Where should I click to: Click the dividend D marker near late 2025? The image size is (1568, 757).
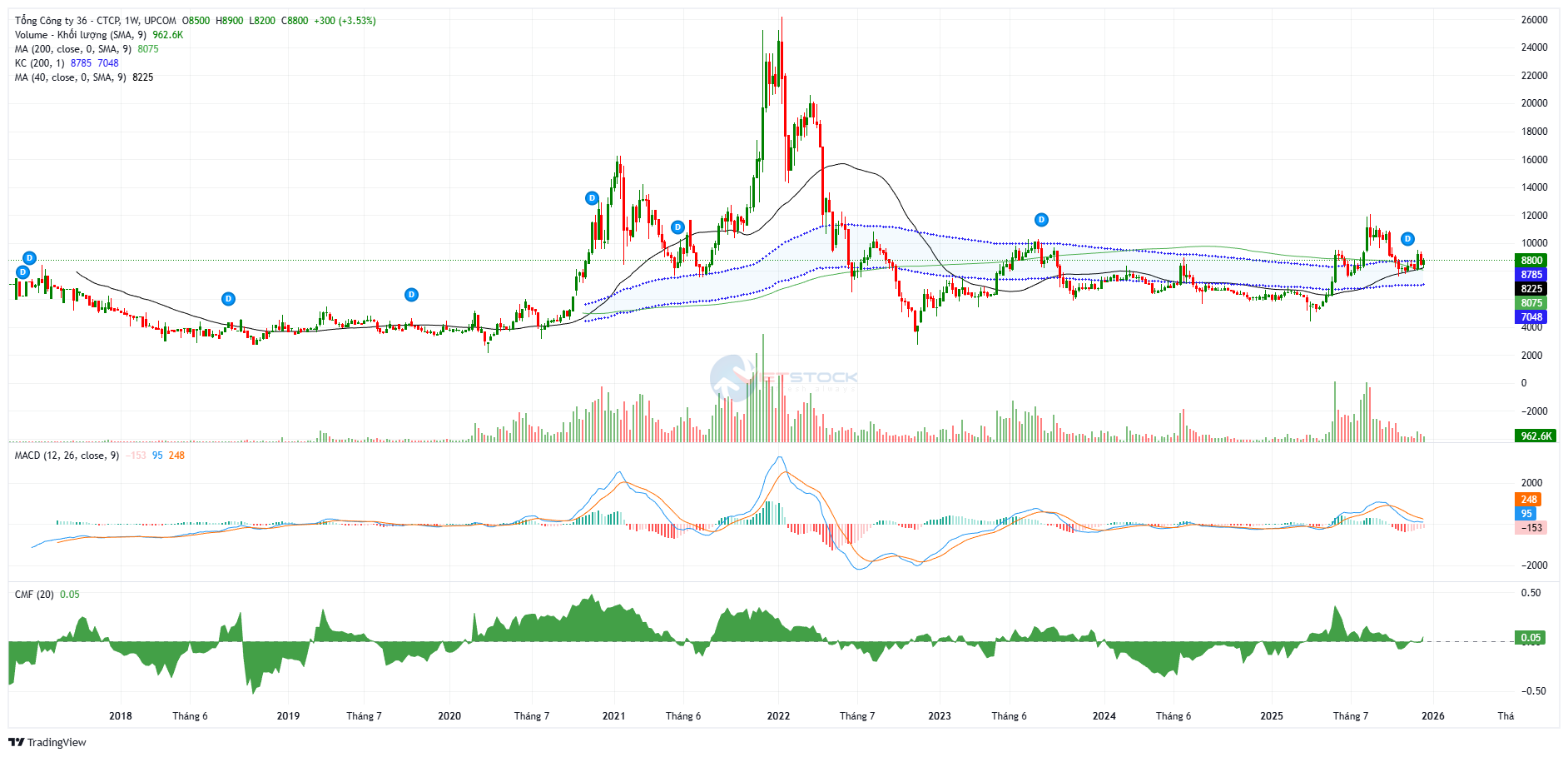click(1407, 239)
